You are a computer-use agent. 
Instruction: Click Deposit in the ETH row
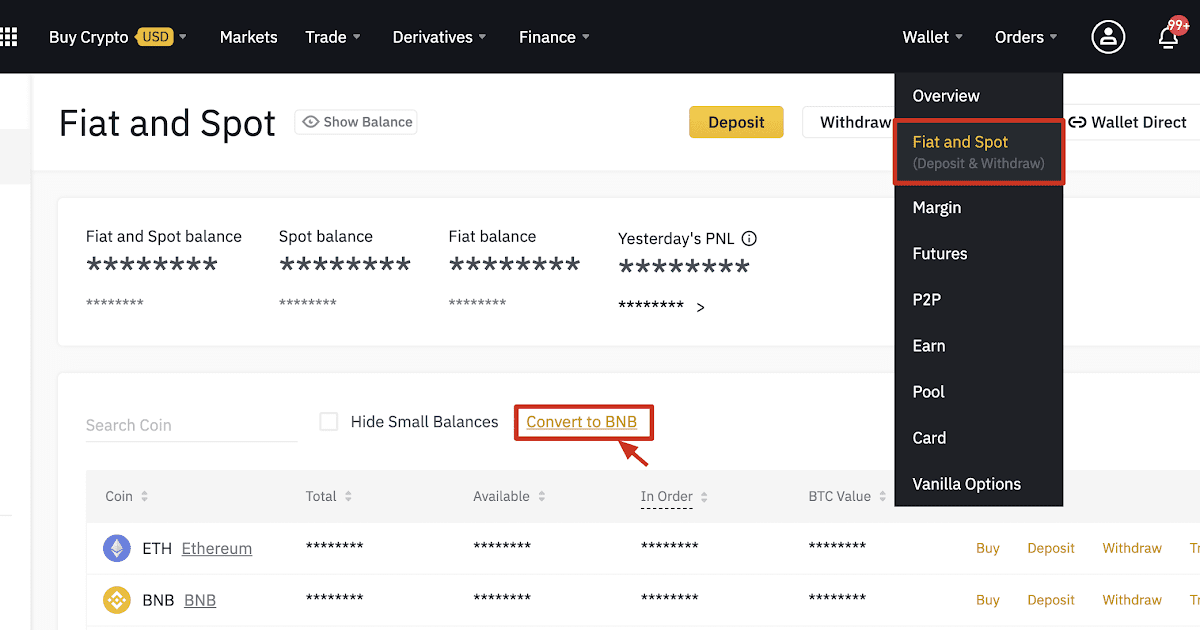click(1051, 548)
